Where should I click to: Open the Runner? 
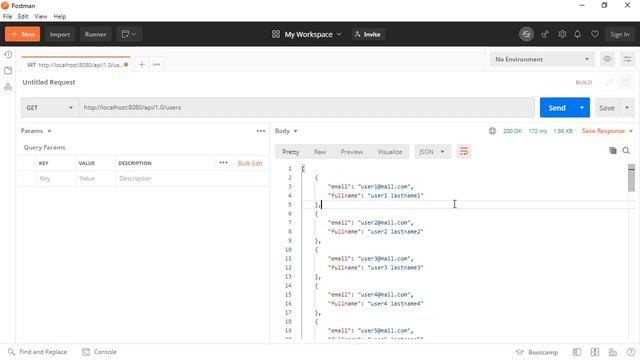[96, 34]
